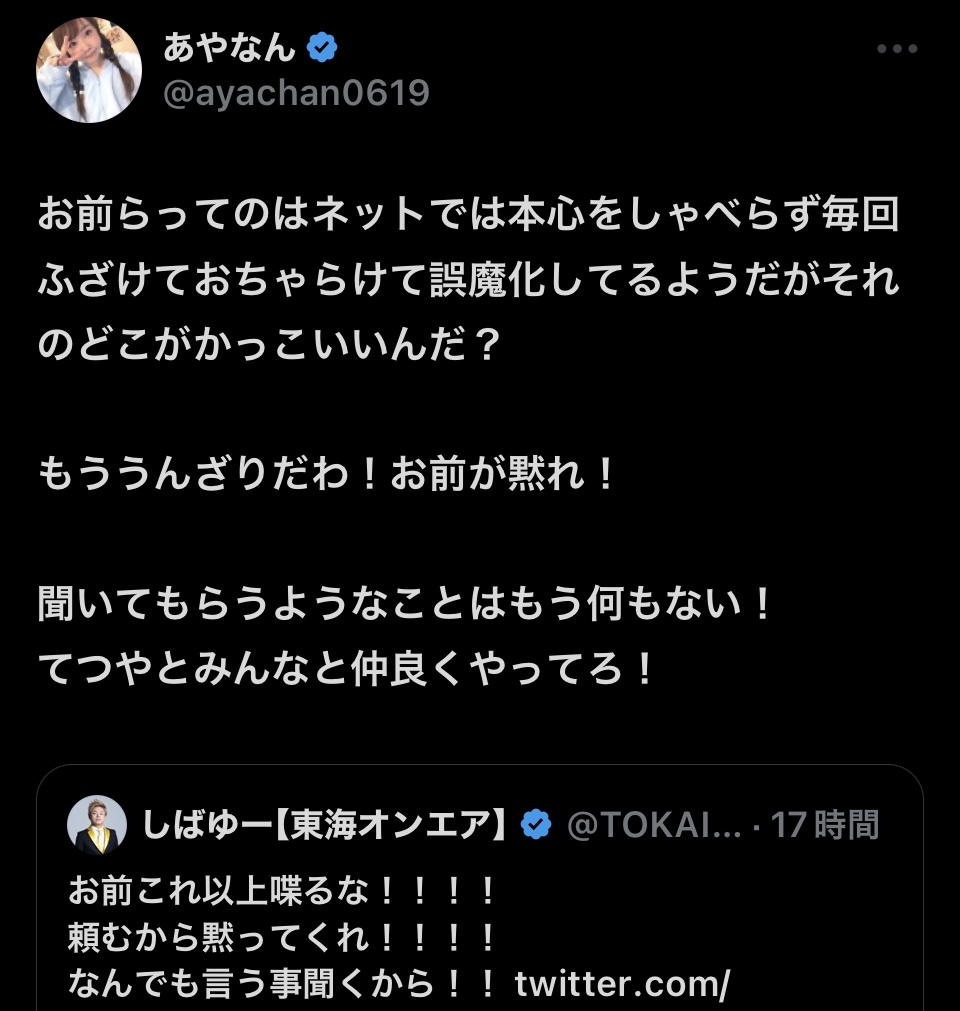Click the line てつやとみんなと仲良くやってろ！
The width and height of the screenshot is (960, 1011).
coord(346,669)
